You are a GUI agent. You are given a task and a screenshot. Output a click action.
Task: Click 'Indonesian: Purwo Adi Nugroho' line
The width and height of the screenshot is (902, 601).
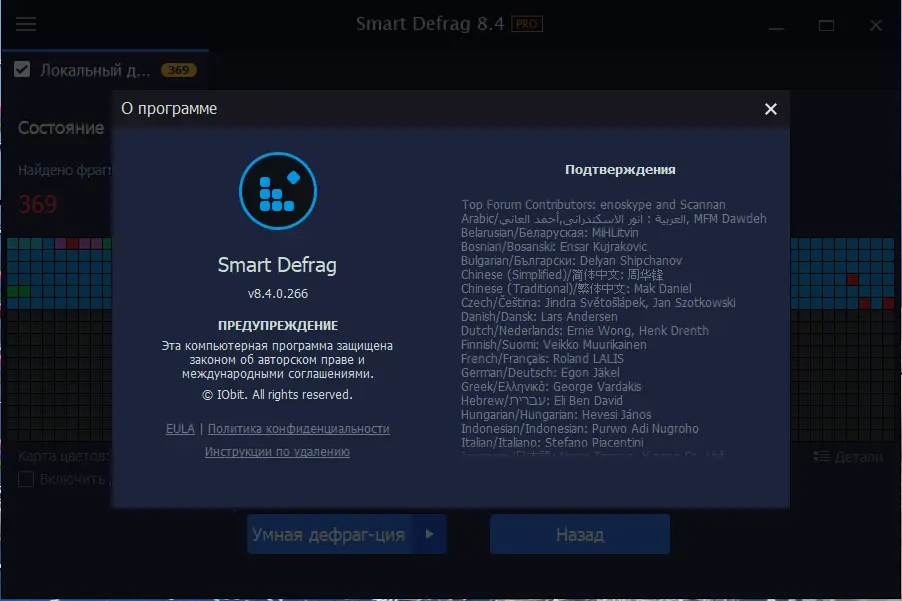(x=579, y=428)
